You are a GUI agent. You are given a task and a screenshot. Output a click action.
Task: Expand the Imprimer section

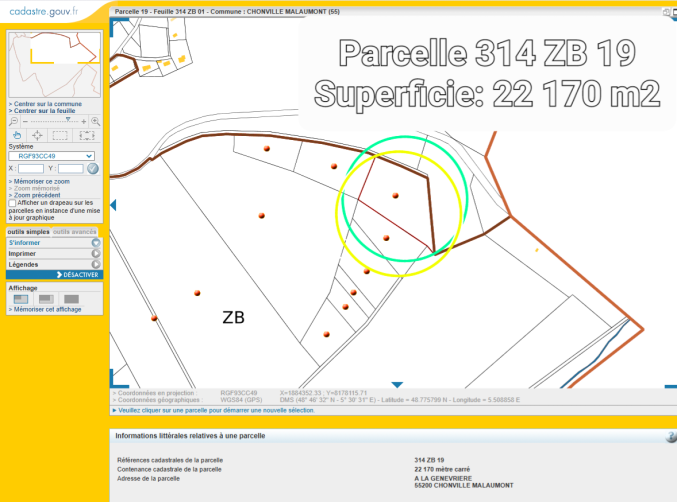point(54,253)
